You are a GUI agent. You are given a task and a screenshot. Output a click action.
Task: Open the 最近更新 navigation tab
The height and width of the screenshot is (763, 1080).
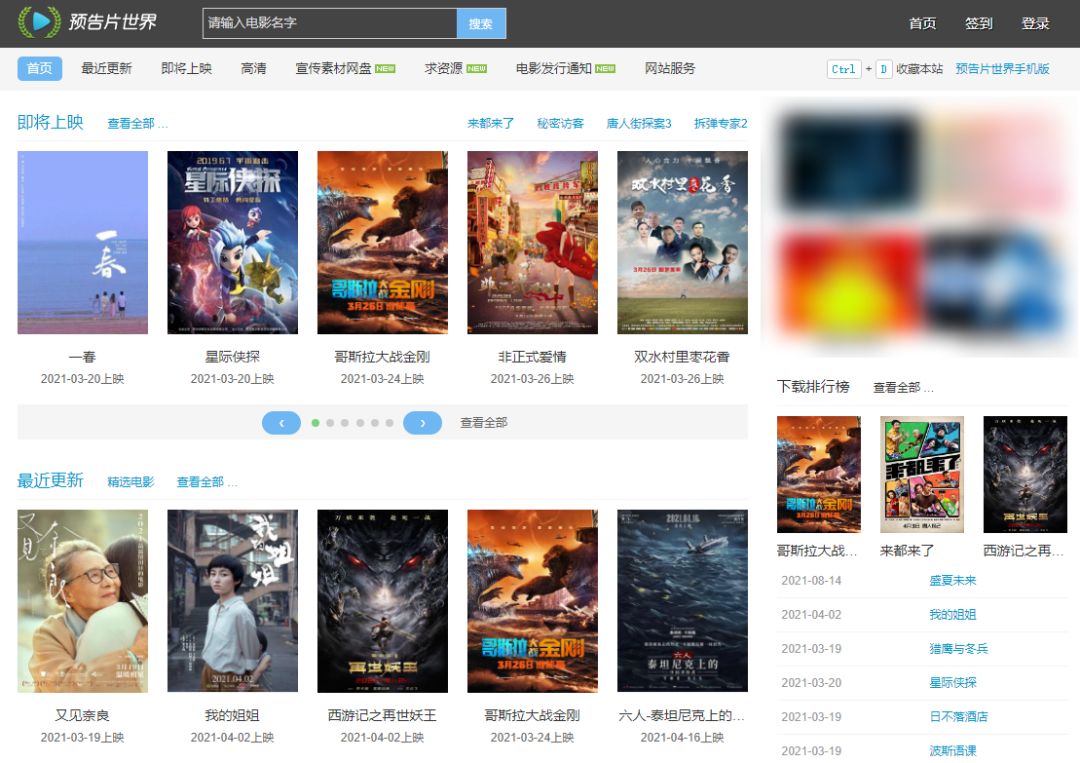[106, 68]
